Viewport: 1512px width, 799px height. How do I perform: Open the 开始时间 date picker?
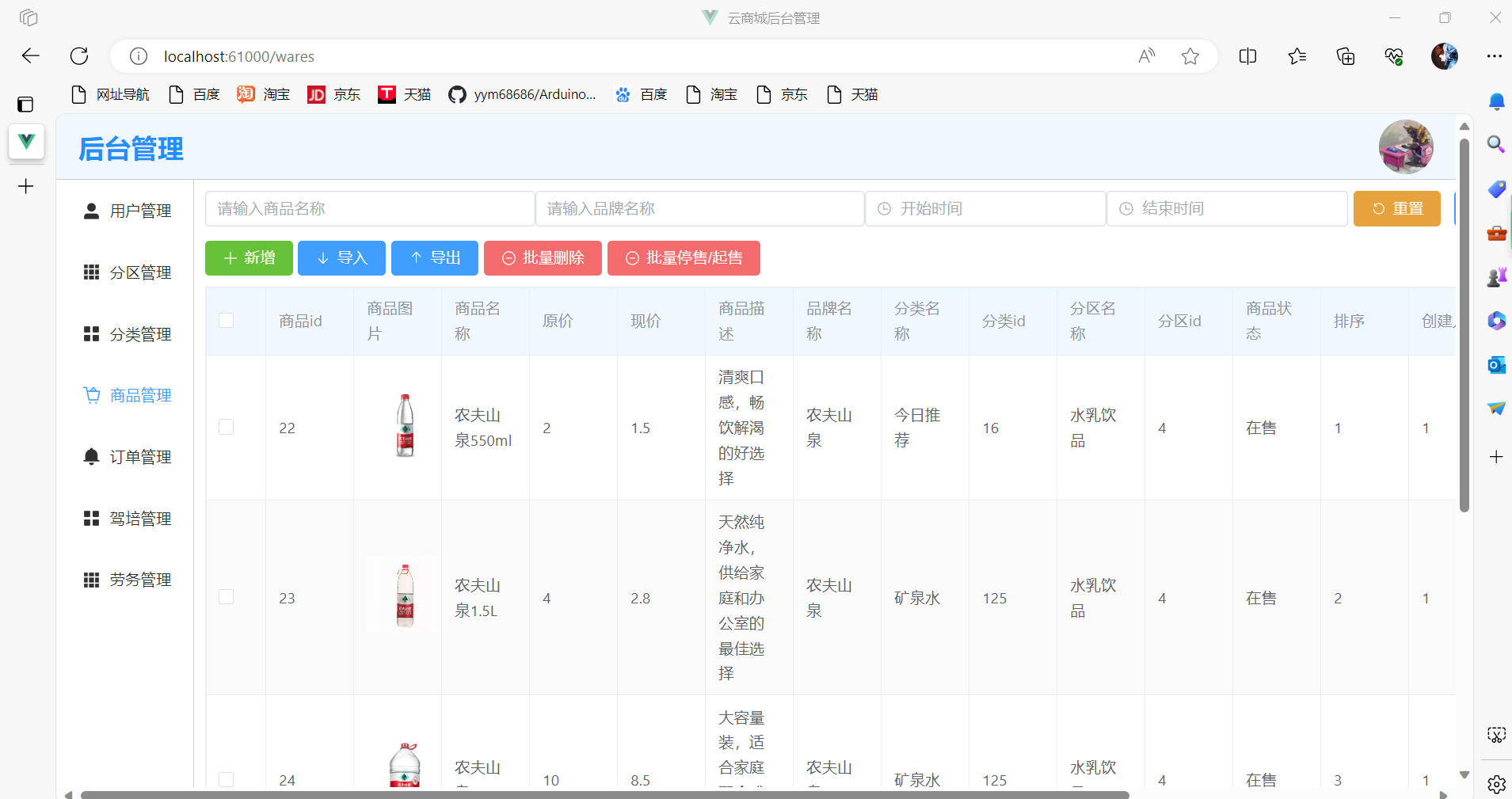[985, 209]
